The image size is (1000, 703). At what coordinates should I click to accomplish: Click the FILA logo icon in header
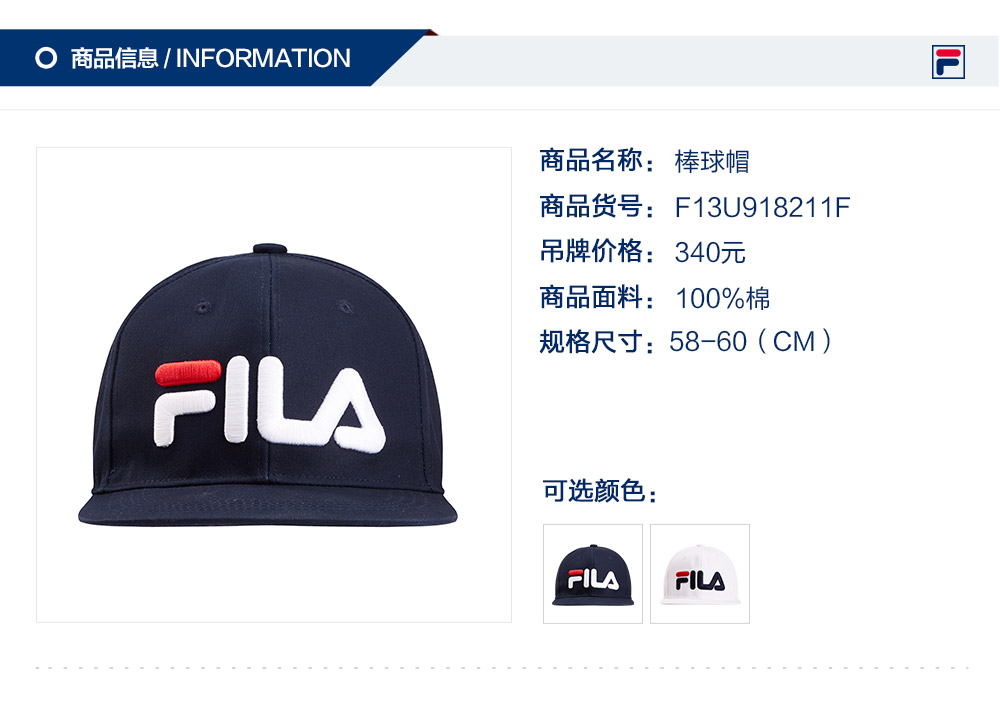click(948, 62)
